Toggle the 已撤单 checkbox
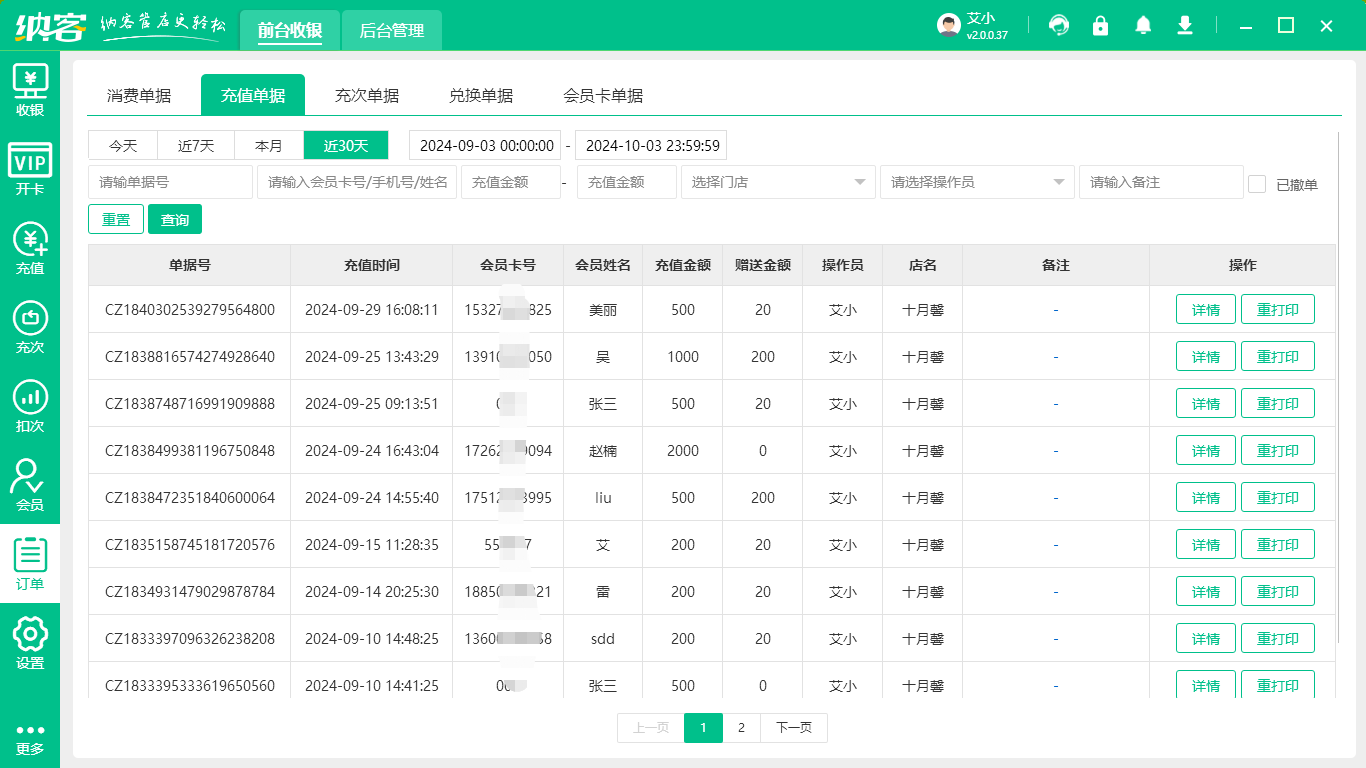 pyautogui.click(x=1257, y=184)
